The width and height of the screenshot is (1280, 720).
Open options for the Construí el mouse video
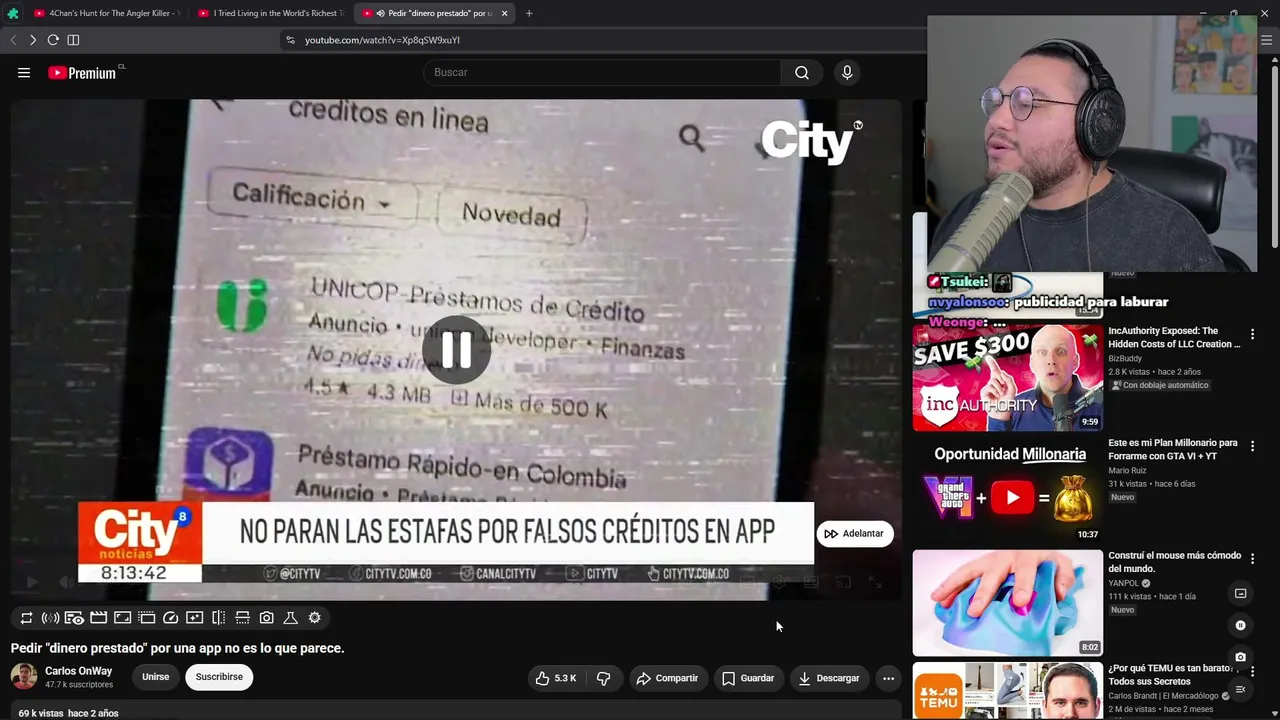click(1252, 559)
